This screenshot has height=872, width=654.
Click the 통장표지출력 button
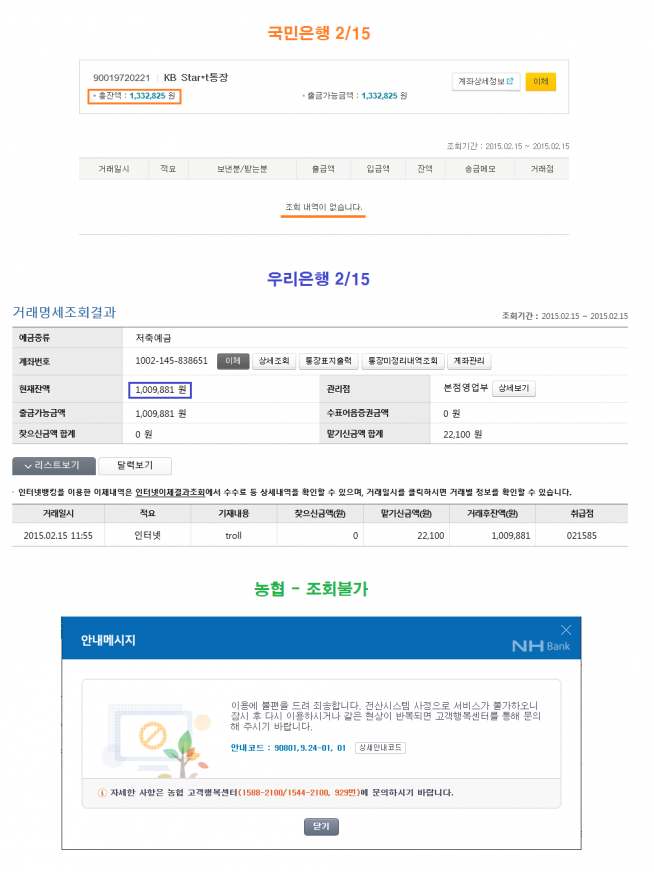pos(327,361)
